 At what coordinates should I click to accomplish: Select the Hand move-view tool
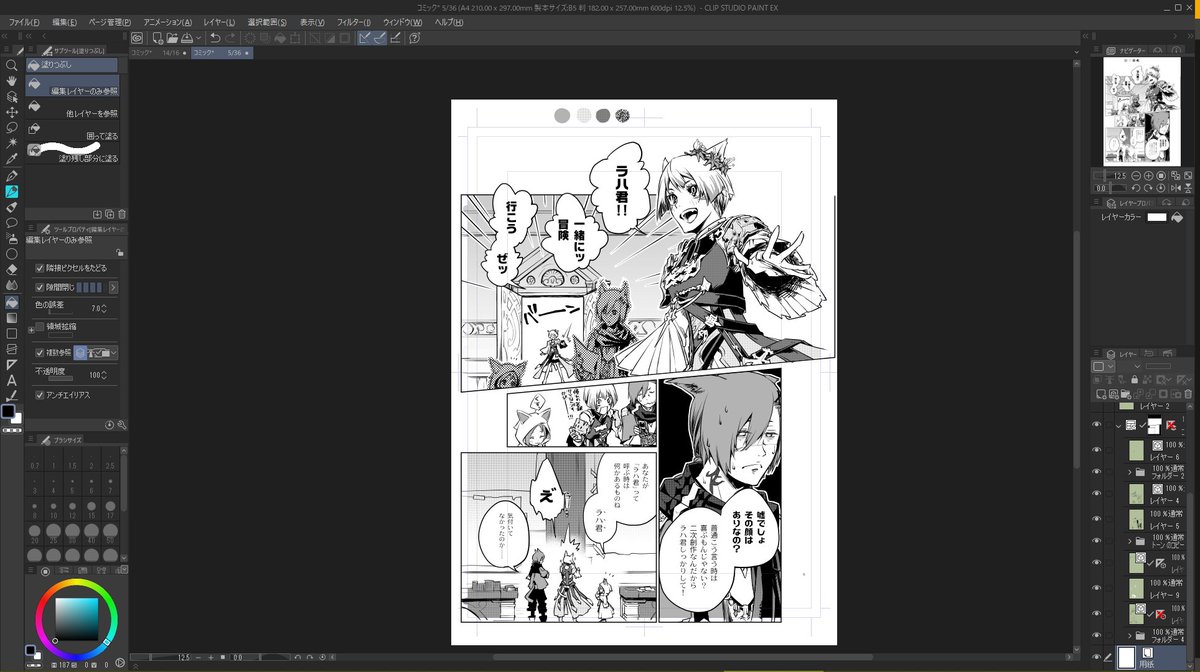12,81
